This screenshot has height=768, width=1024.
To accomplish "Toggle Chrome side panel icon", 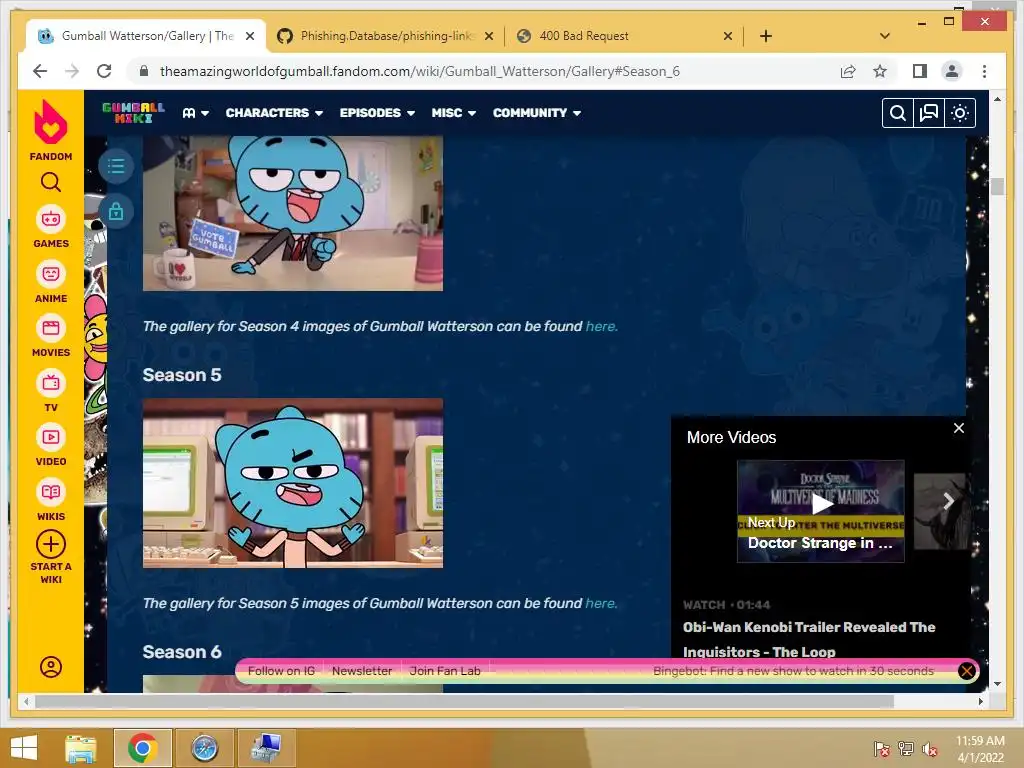I will click(x=920, y=71).
